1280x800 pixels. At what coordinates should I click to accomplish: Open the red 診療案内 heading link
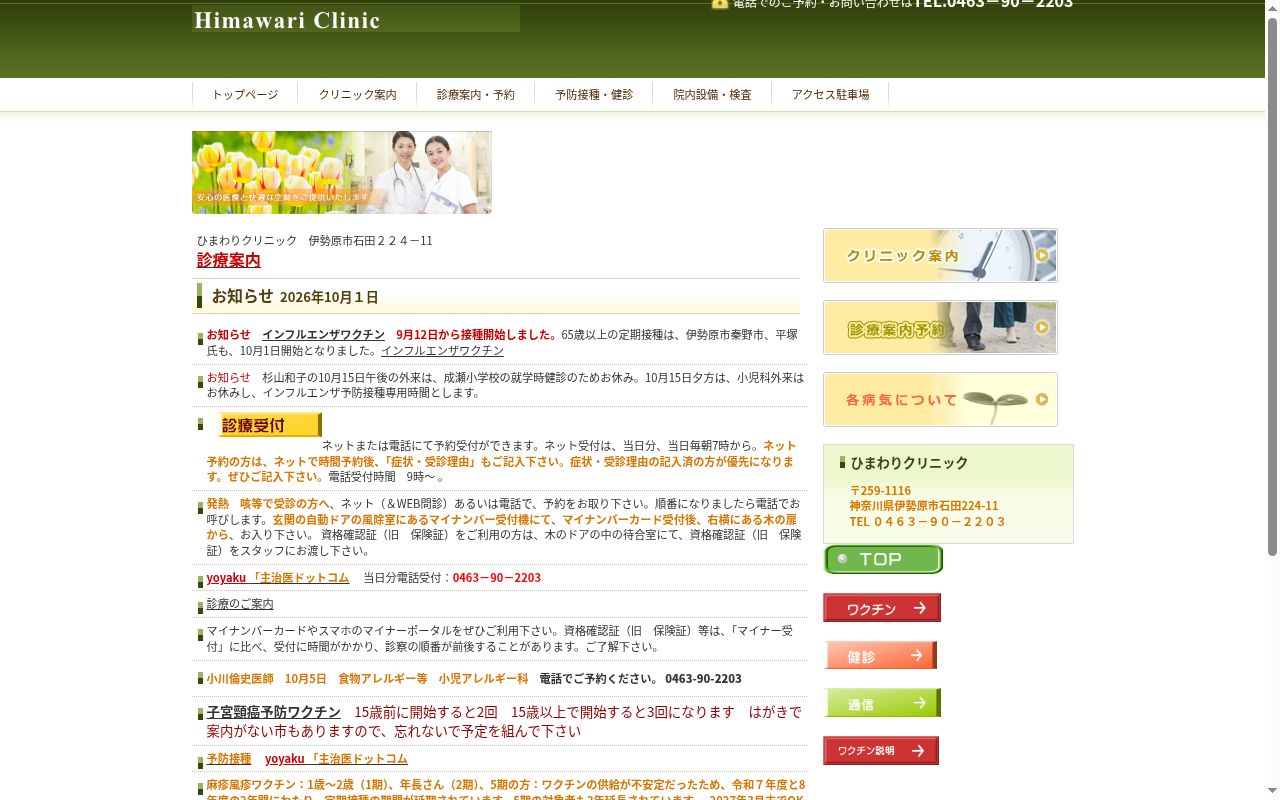[229, 260]
